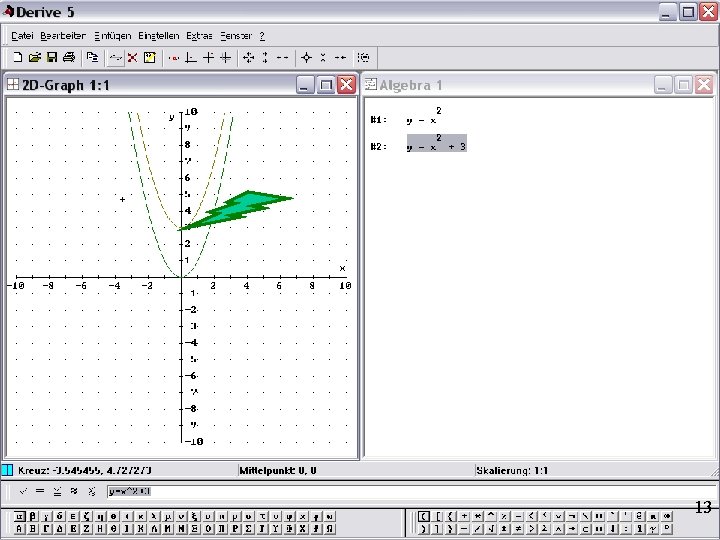Save using the floppy disk icon
Image resolution: width=720 pixels, height=540 pixels.
(52, 57)
